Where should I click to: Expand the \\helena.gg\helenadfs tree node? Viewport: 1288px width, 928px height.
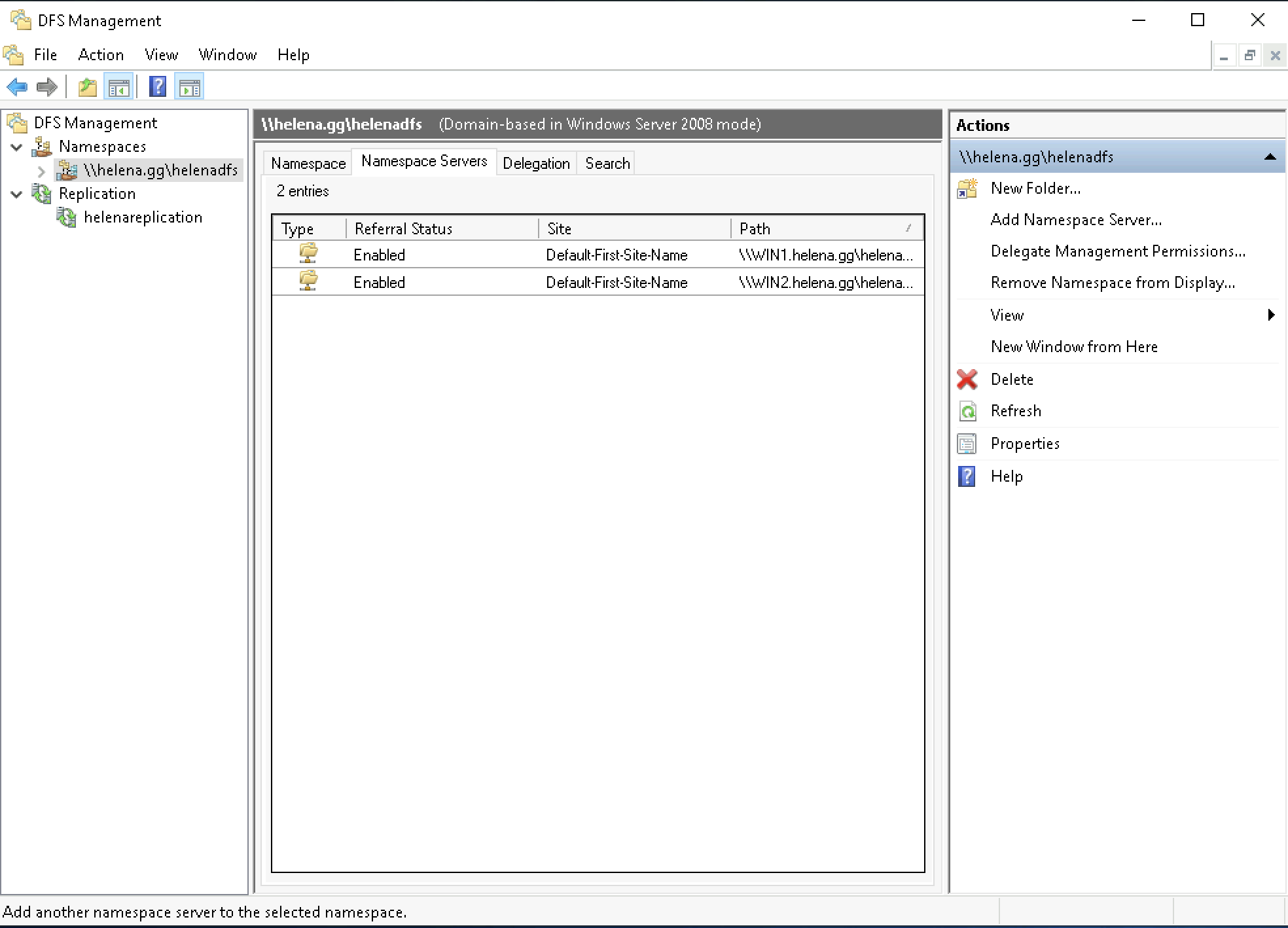point(41,171)
